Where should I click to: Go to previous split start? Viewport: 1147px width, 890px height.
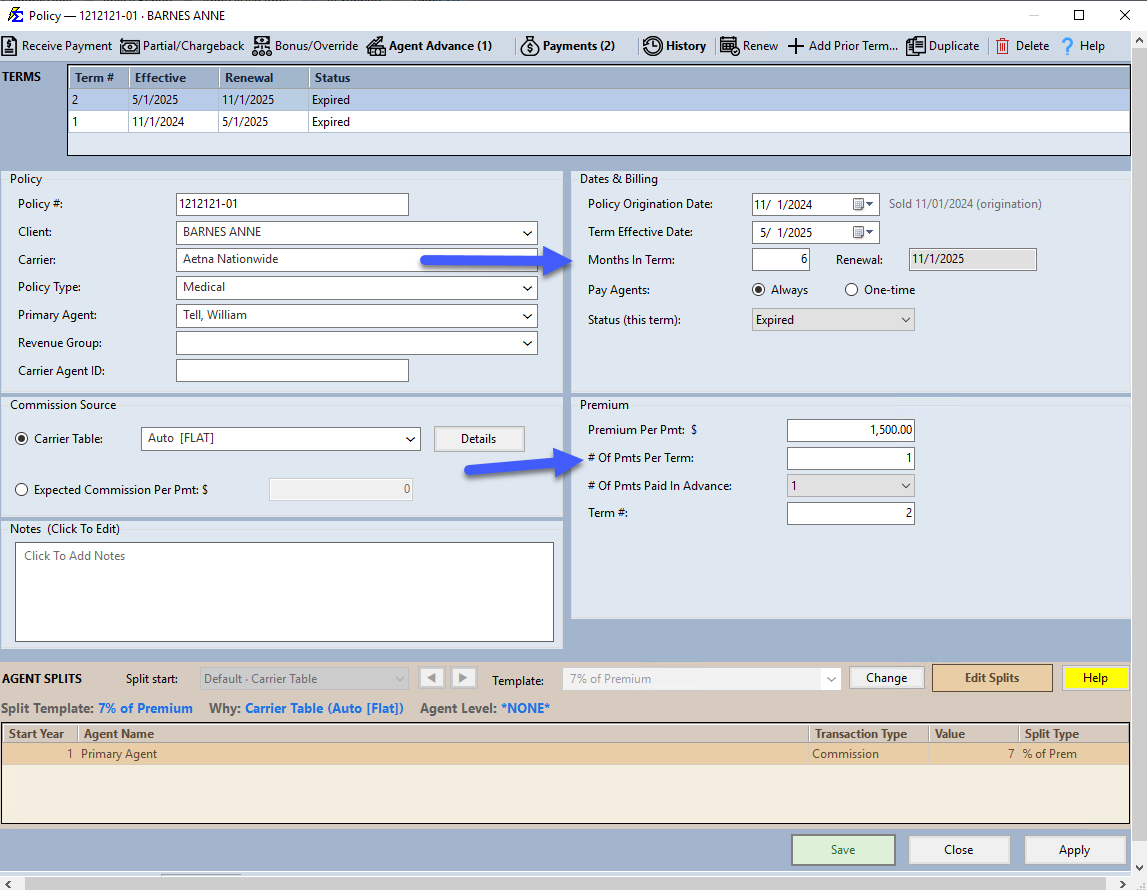click(x=432, y=678)
